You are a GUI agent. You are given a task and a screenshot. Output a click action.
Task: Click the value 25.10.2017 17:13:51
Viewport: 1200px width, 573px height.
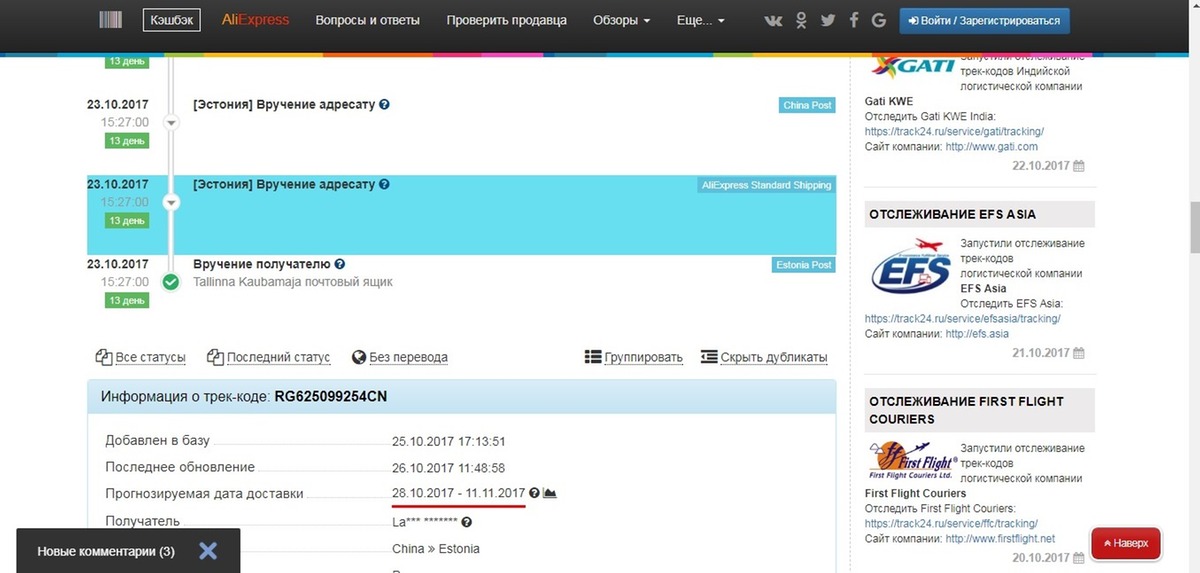(449, 441)
